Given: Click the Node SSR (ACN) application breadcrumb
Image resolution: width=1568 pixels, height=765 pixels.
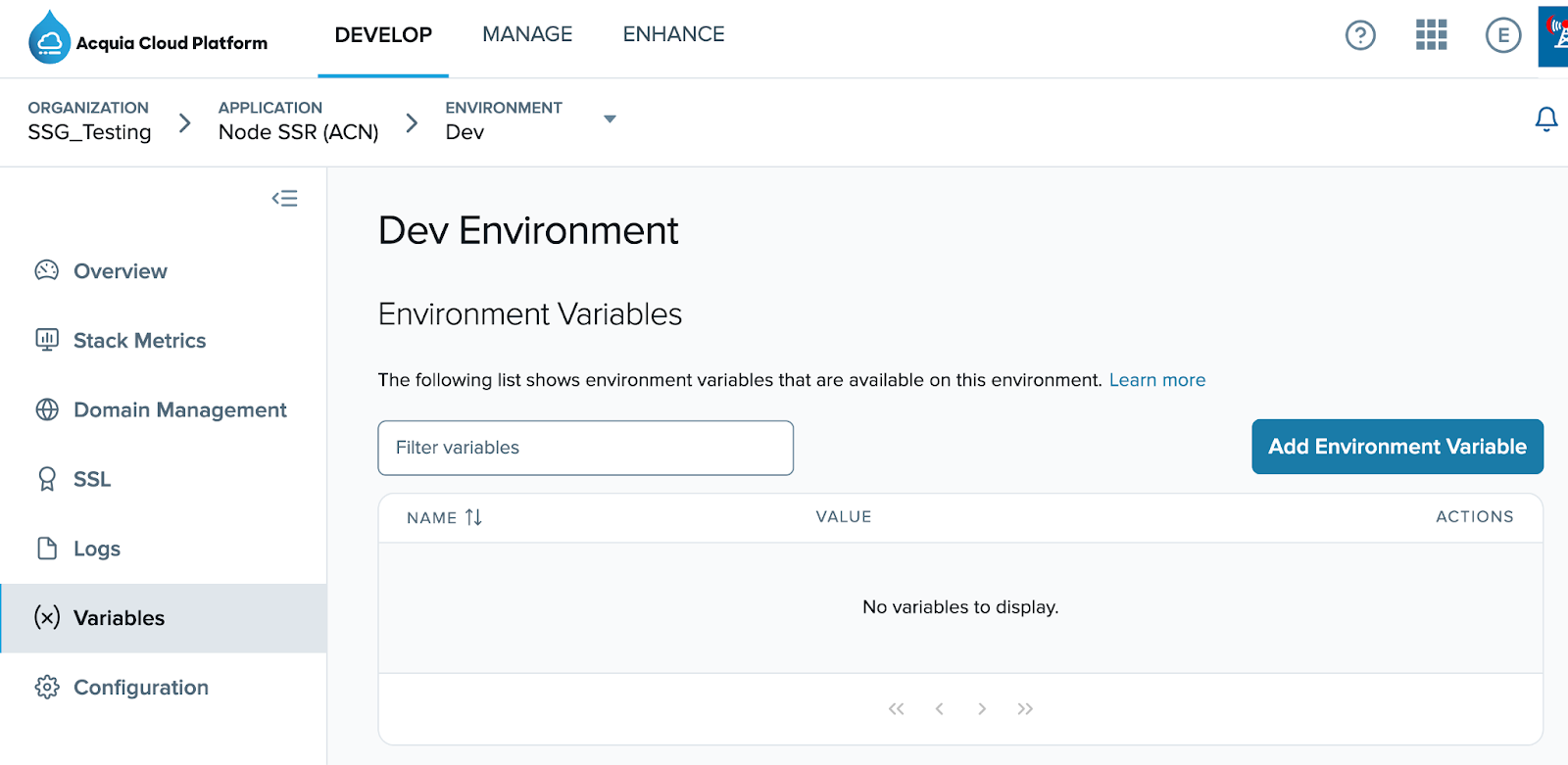Looking at the screenshot, I should pos(298,120).
